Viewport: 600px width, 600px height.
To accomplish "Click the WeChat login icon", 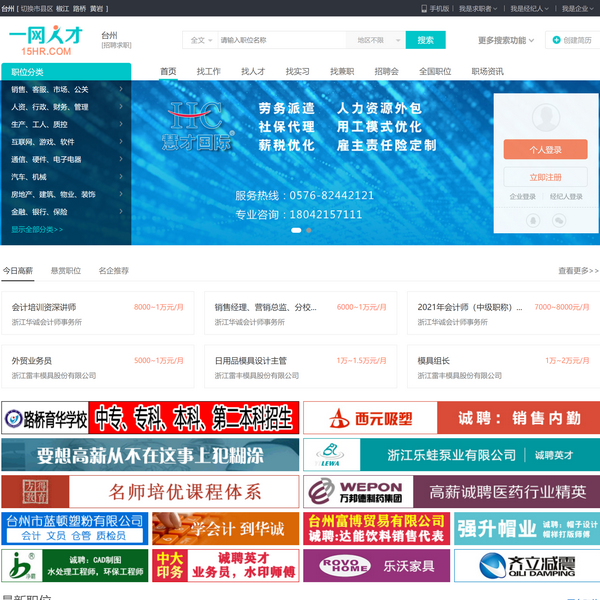I will 559,220.
